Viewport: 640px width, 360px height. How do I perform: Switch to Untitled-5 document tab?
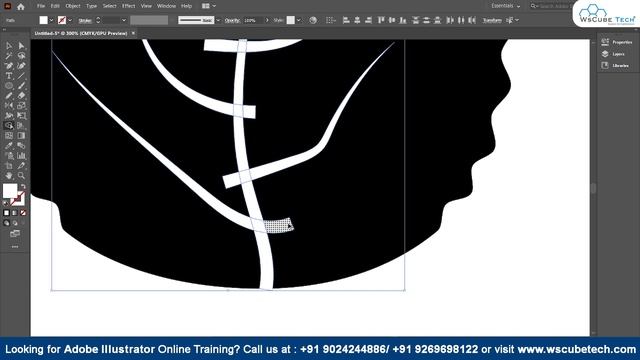[81, 33]
